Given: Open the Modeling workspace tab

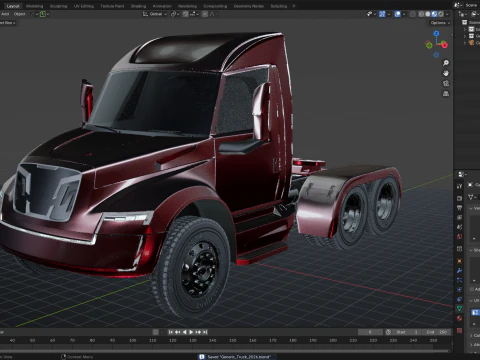Looking at the screenshot, I should [x=34, y=6].
